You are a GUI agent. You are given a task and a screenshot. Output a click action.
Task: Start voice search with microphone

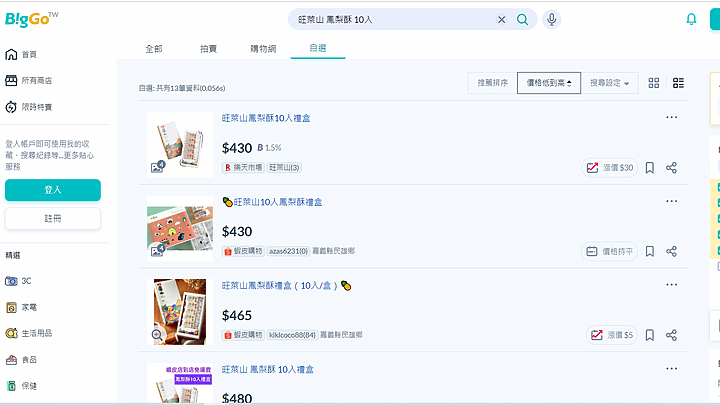[551, 19]
